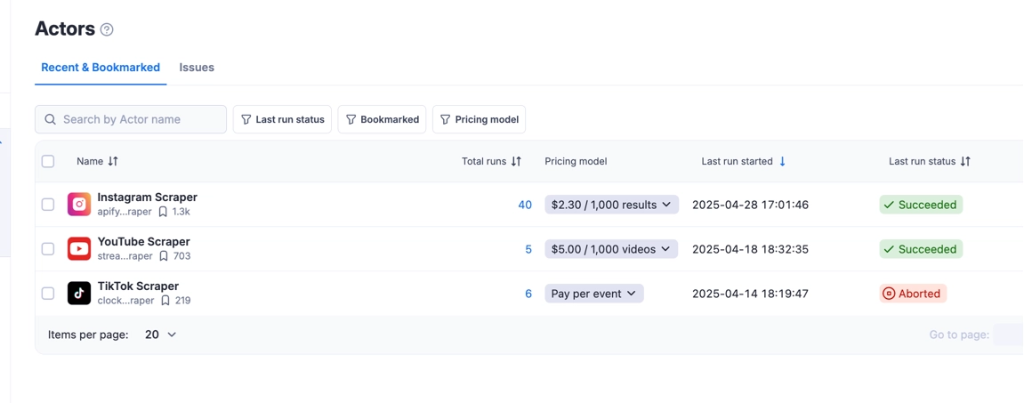This screenshot has height=403, width=1024.
Task: Expand the Pay per event pricing dropdown
Action: pos(594,293)
